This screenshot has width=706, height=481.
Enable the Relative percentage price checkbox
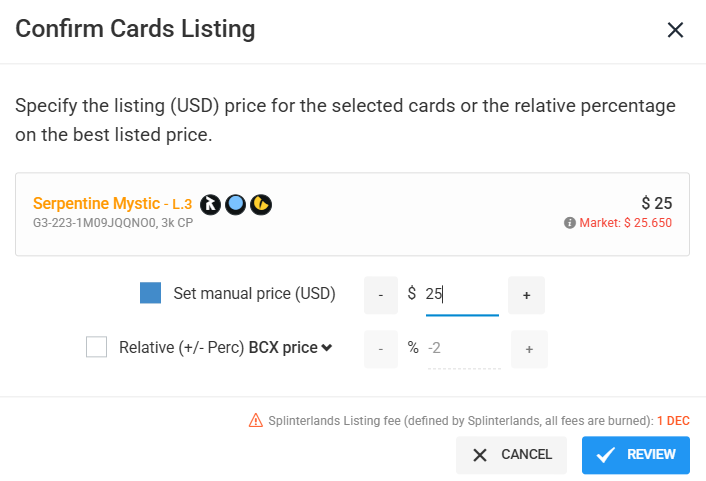(x=96, y=347)
